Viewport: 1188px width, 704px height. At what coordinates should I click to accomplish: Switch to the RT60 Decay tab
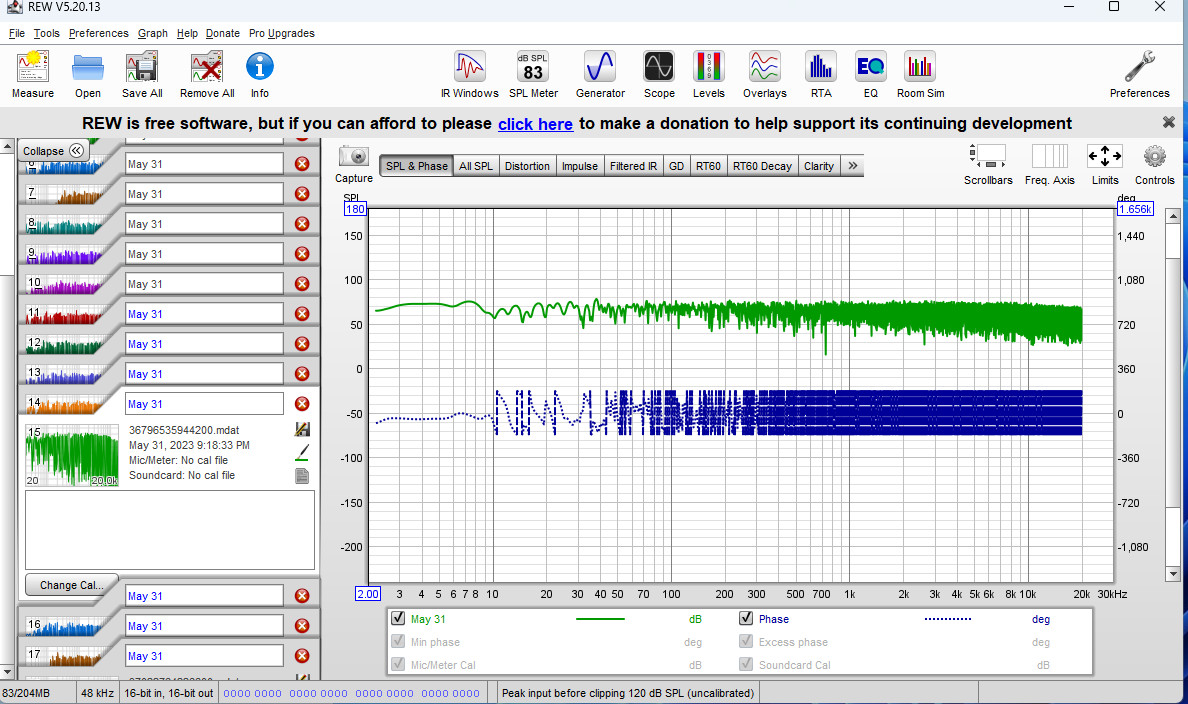click(762, 166)
